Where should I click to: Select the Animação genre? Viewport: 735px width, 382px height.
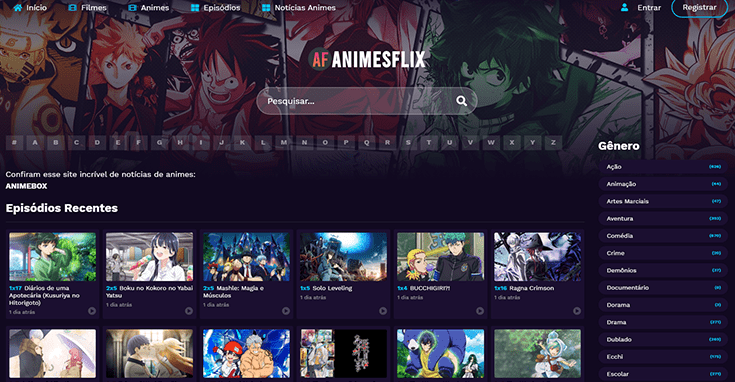coord(663,184)
